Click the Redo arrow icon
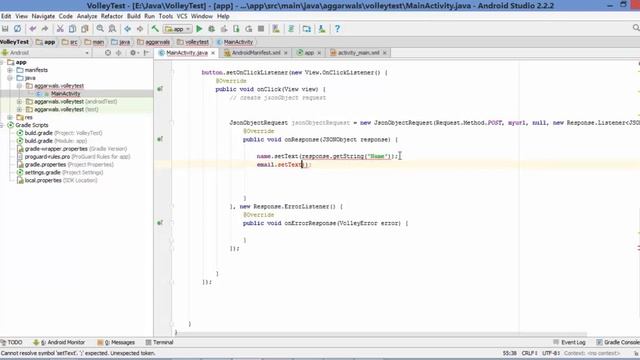 click(x=45, y=29)
